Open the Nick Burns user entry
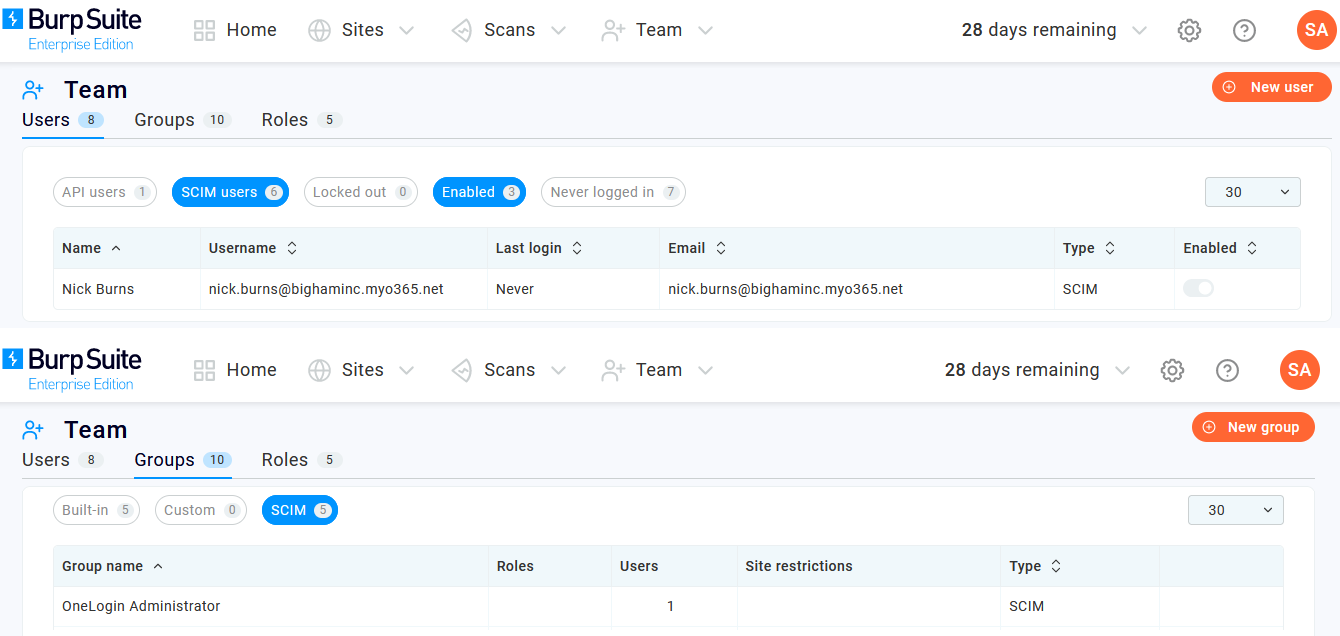The height and width of the screenshot is (636, 1340). (x=98, y=289)
